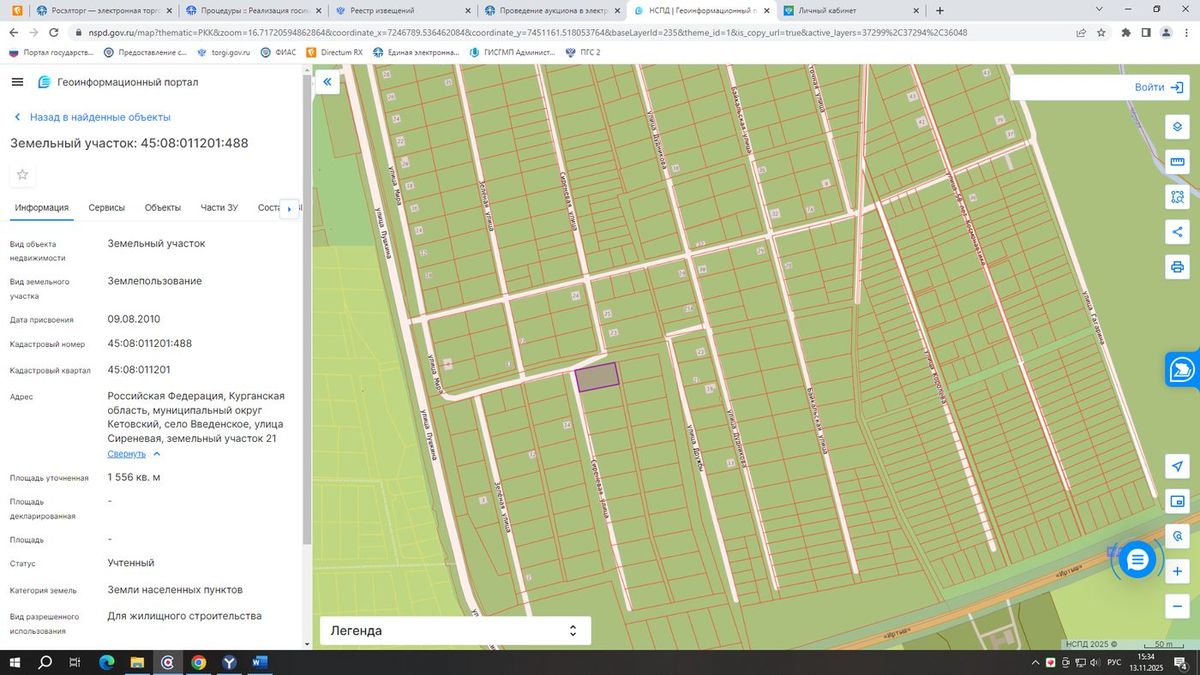Locate my position with the navigation arrow
The image size is (1200, 675).
pyautogui.click(x=1178, y=467)
